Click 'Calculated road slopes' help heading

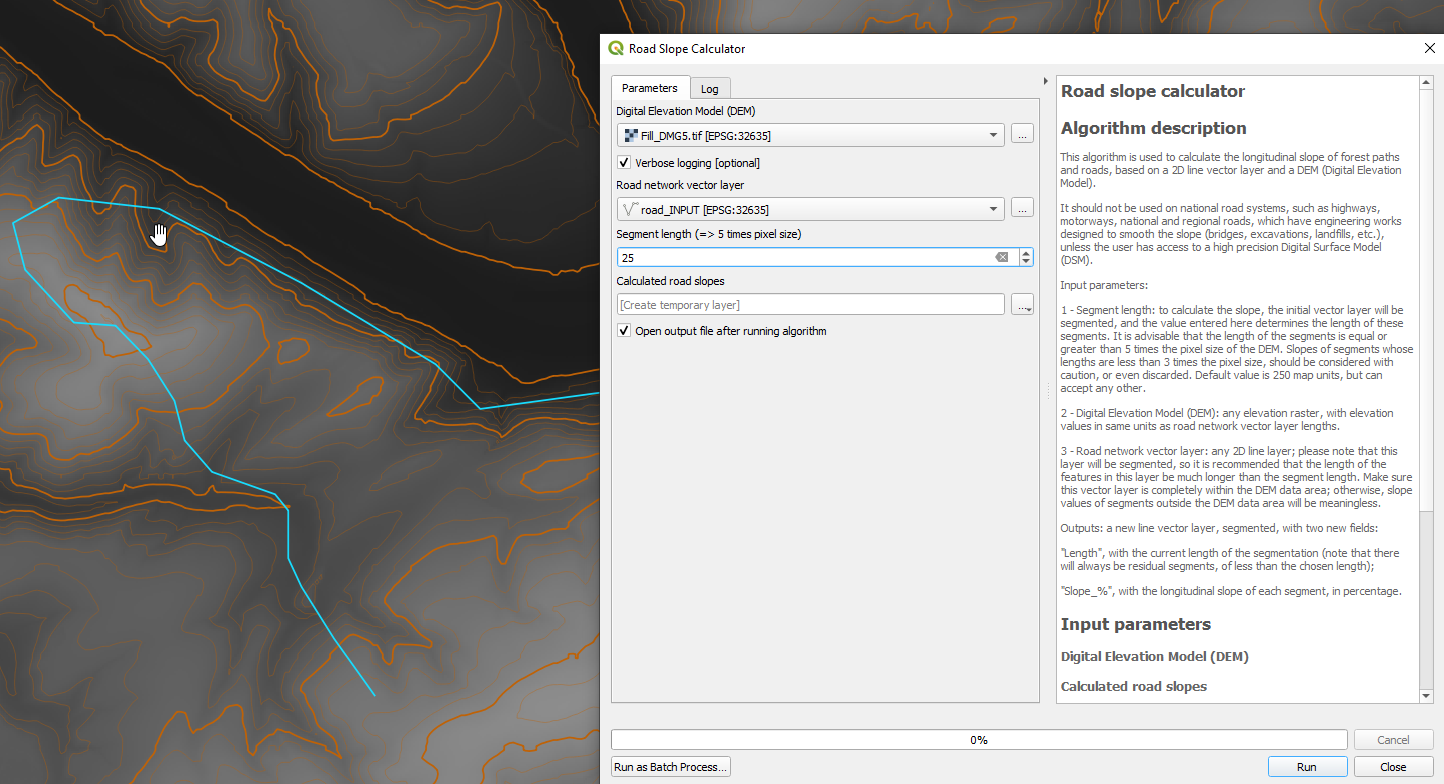coord(1133,687)
